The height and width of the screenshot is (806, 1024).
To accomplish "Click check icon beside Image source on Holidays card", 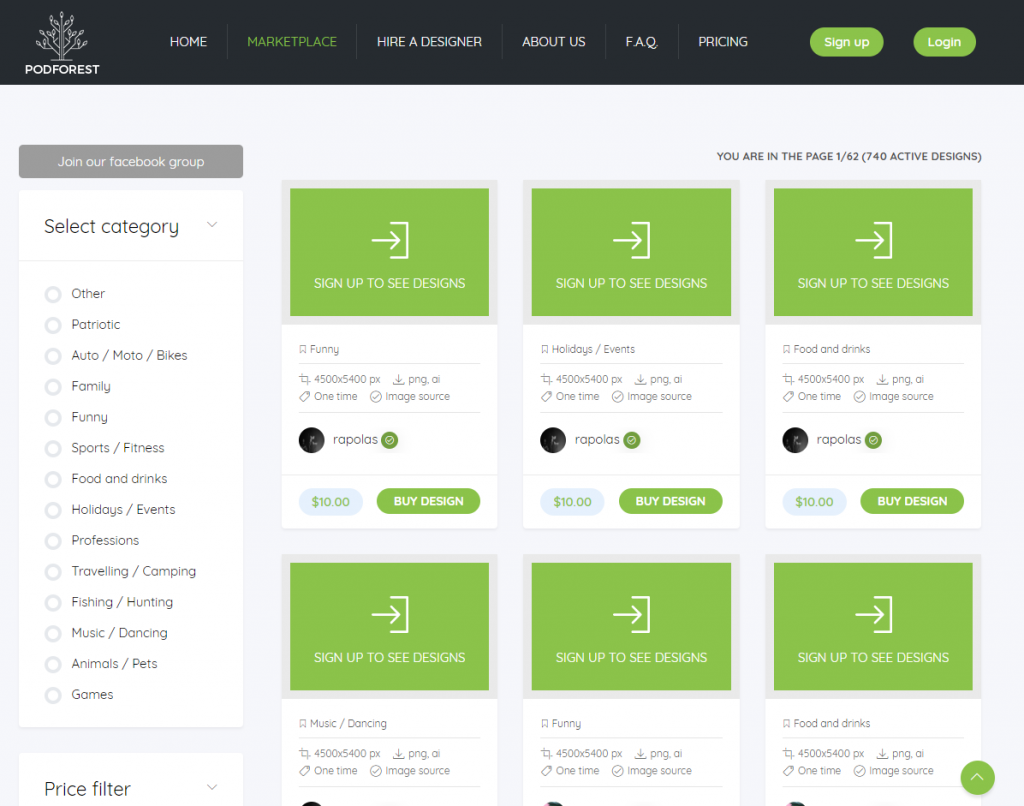I will click(x=617, y=396).
